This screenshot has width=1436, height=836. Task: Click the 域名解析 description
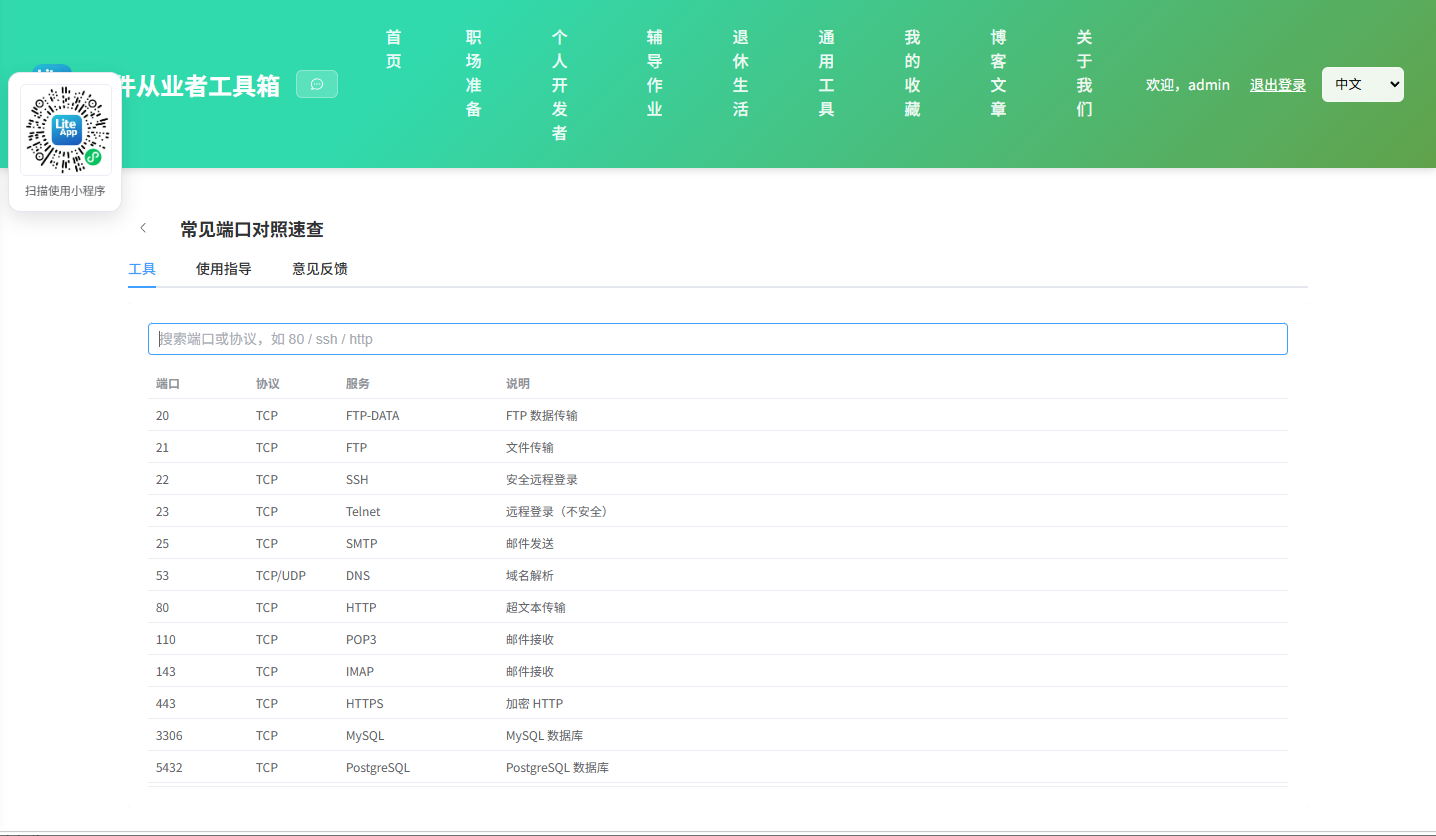pyautogui.click(x=530, y=576)
